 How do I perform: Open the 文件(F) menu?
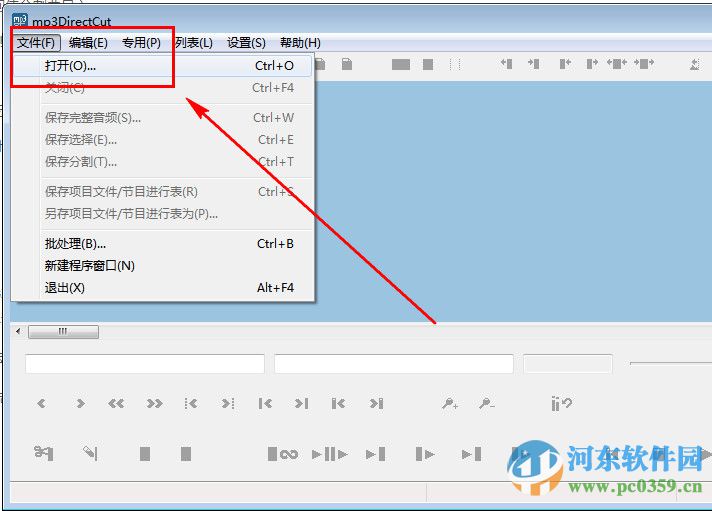tap(36, 43)
